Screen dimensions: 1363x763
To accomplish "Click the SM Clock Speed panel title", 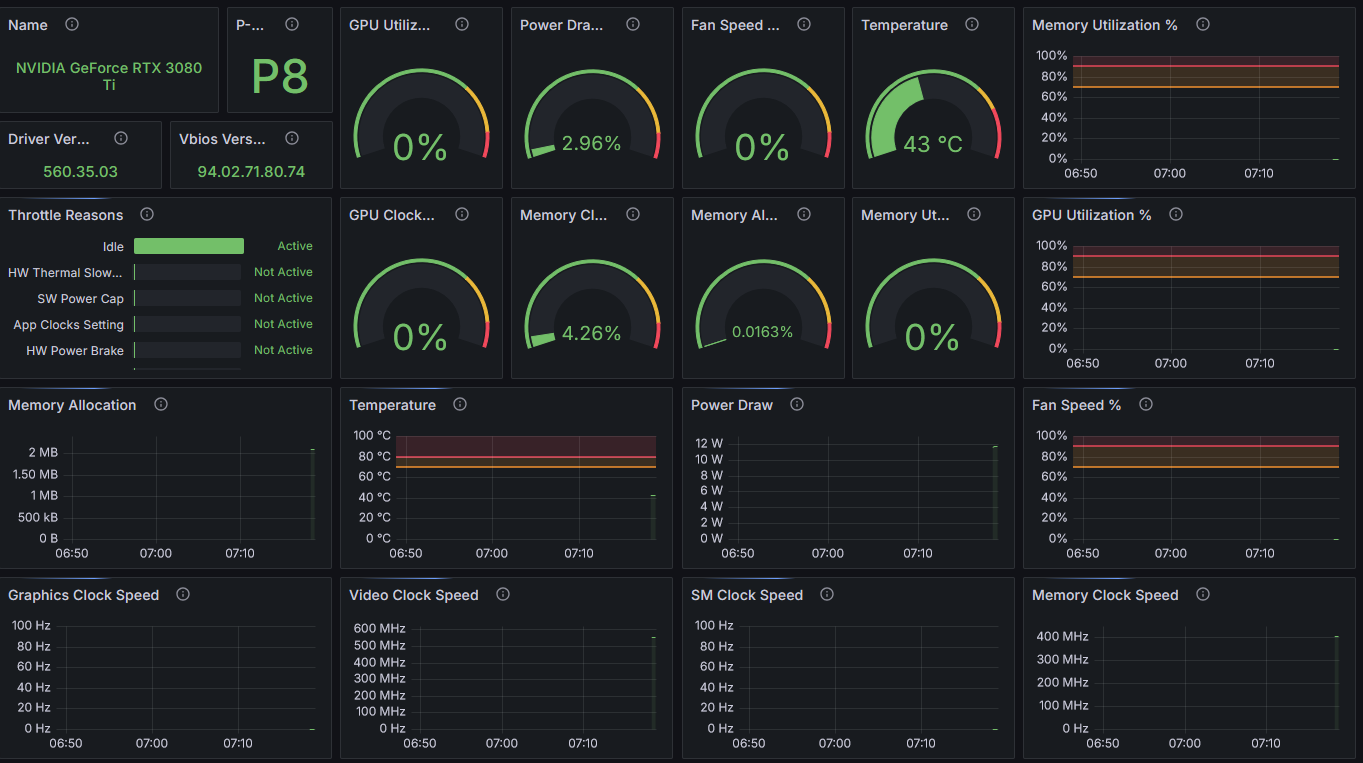I will [746, 594].
